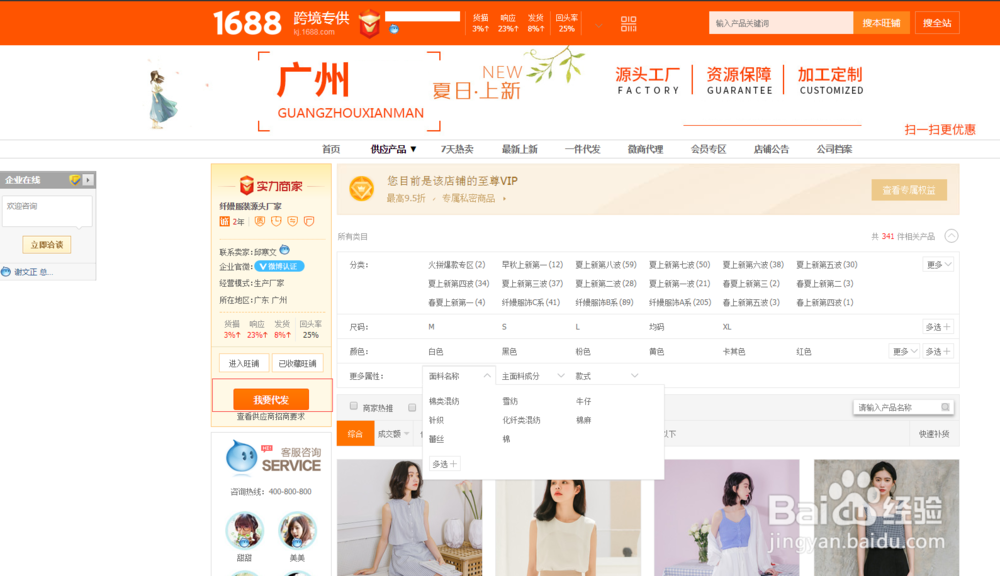Click the QR code icon in the top bar
Image resolution: width=1000 pixels, height=576 pixels.
tap(628, 22)
